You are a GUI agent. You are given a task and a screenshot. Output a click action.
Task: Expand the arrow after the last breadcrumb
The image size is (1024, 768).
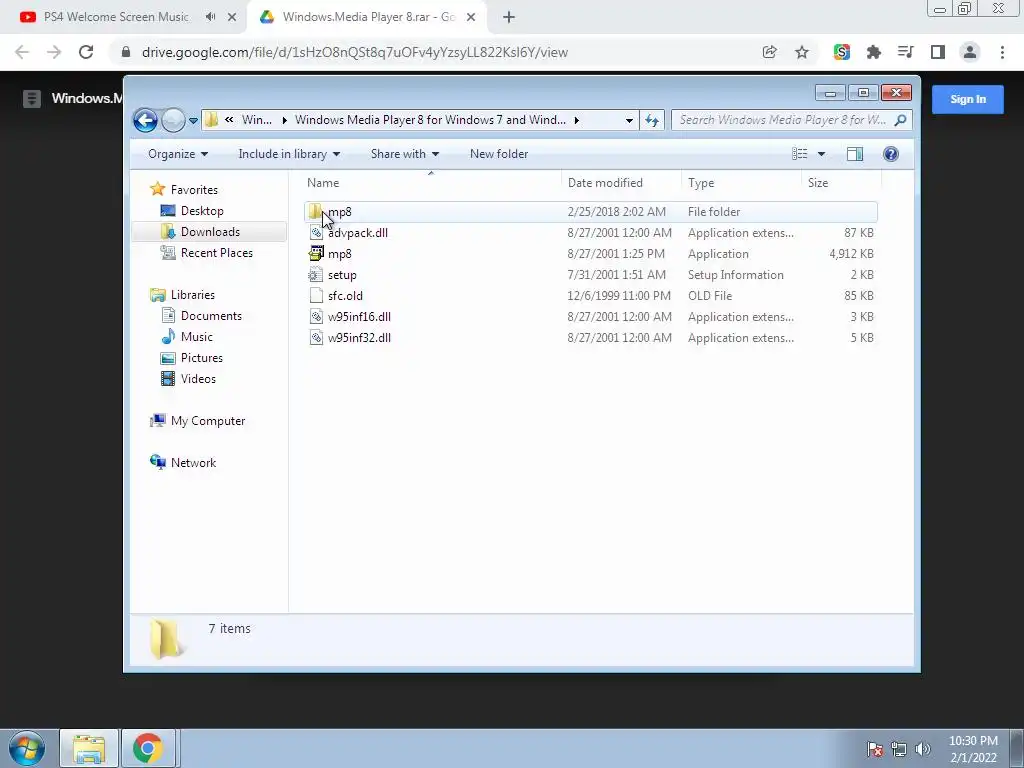click(577, 120)
